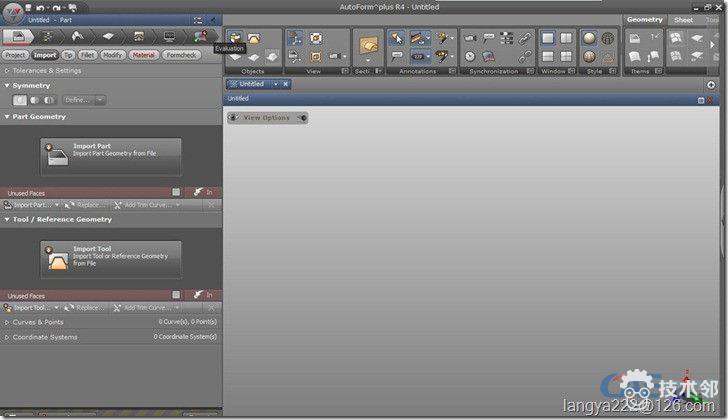Click the chain link icon in Synchronization
This screenshot has width=728, height=420.
click(x=526, y=38)
